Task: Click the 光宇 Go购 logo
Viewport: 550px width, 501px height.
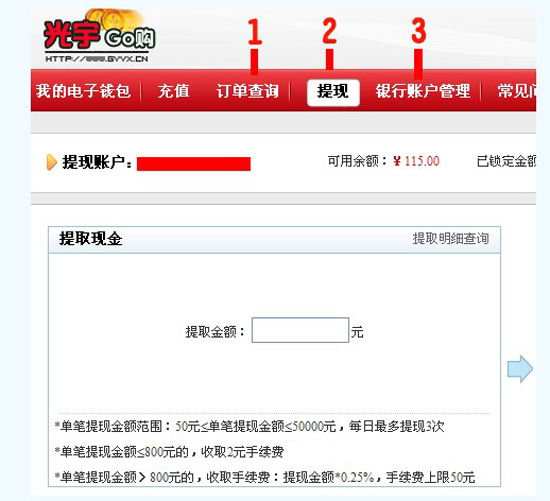Action: (99, 36)
